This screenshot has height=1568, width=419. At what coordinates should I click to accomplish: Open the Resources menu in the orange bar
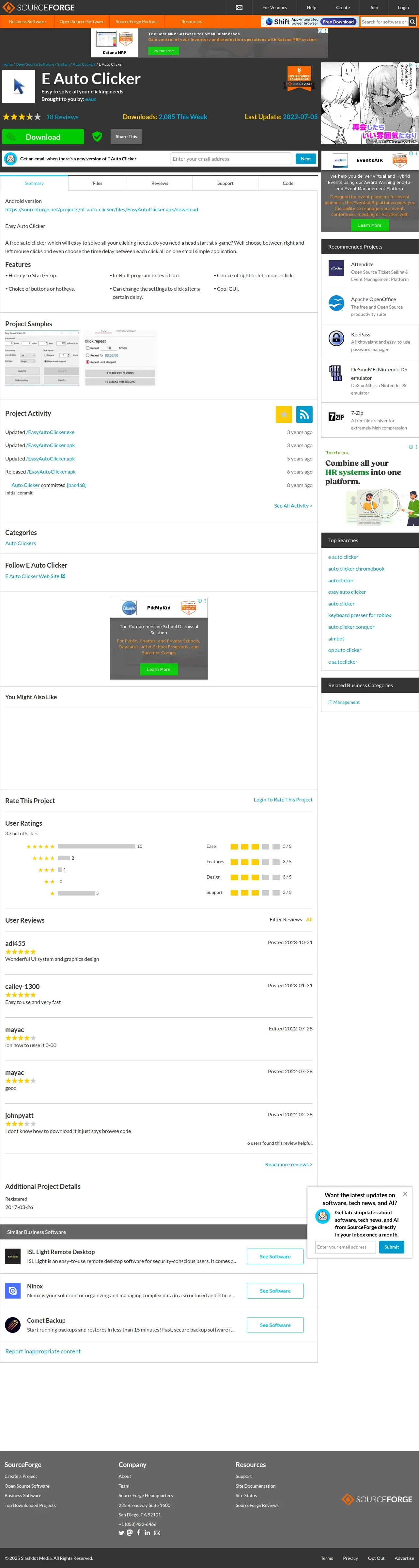point(192,21)
